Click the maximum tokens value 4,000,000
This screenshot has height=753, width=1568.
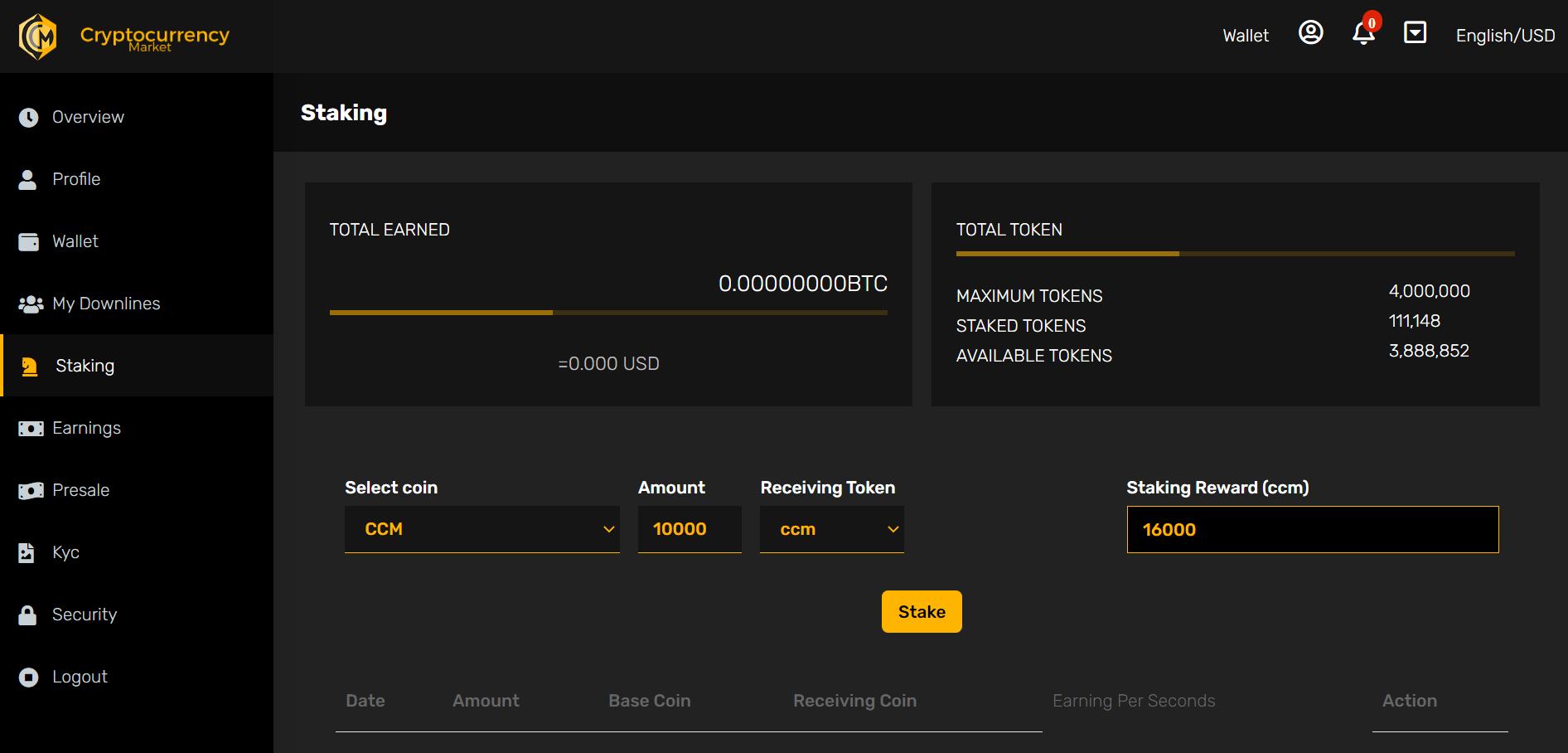coord(1430,291)
